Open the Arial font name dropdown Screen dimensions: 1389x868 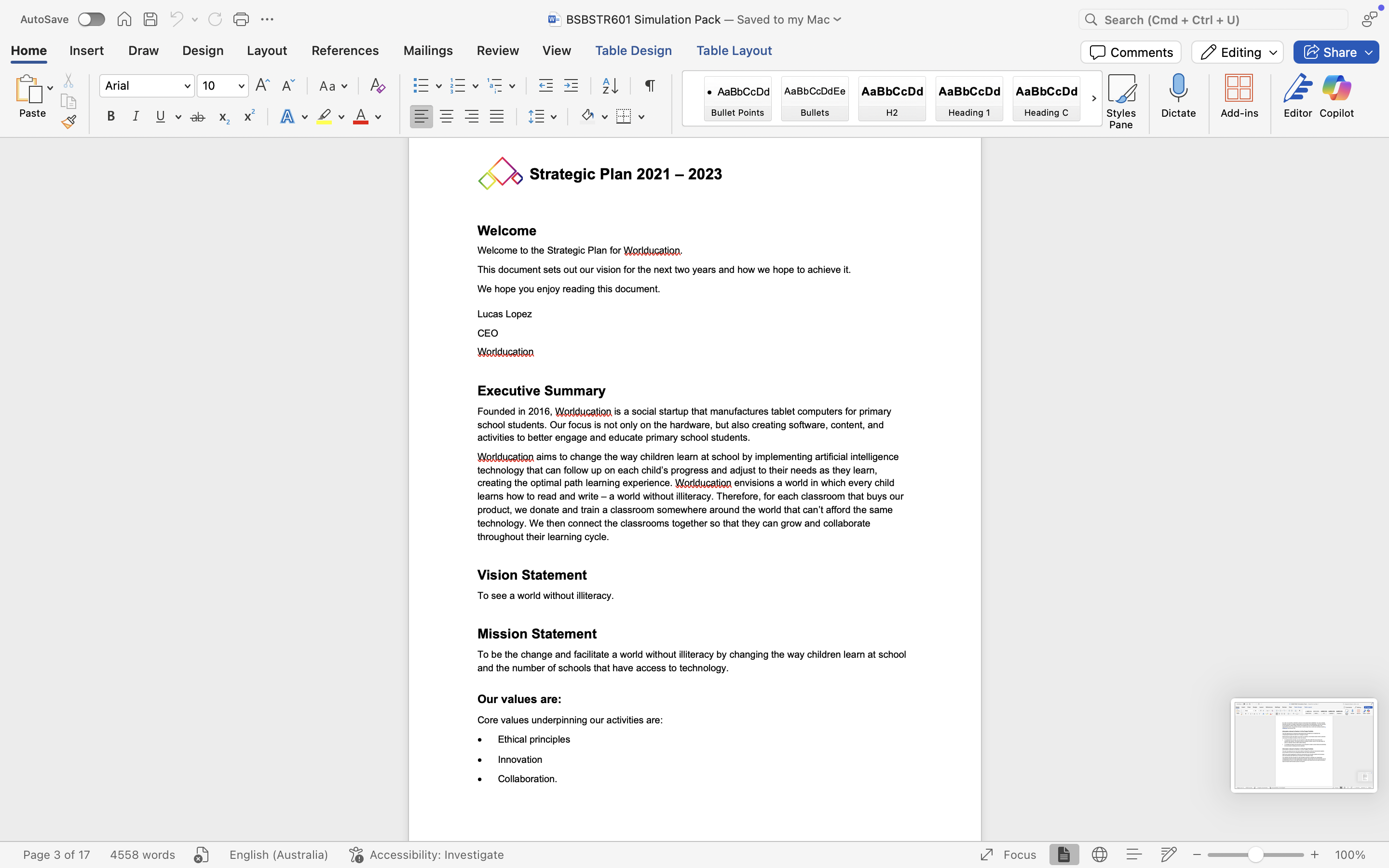click(x=187, y=86)
